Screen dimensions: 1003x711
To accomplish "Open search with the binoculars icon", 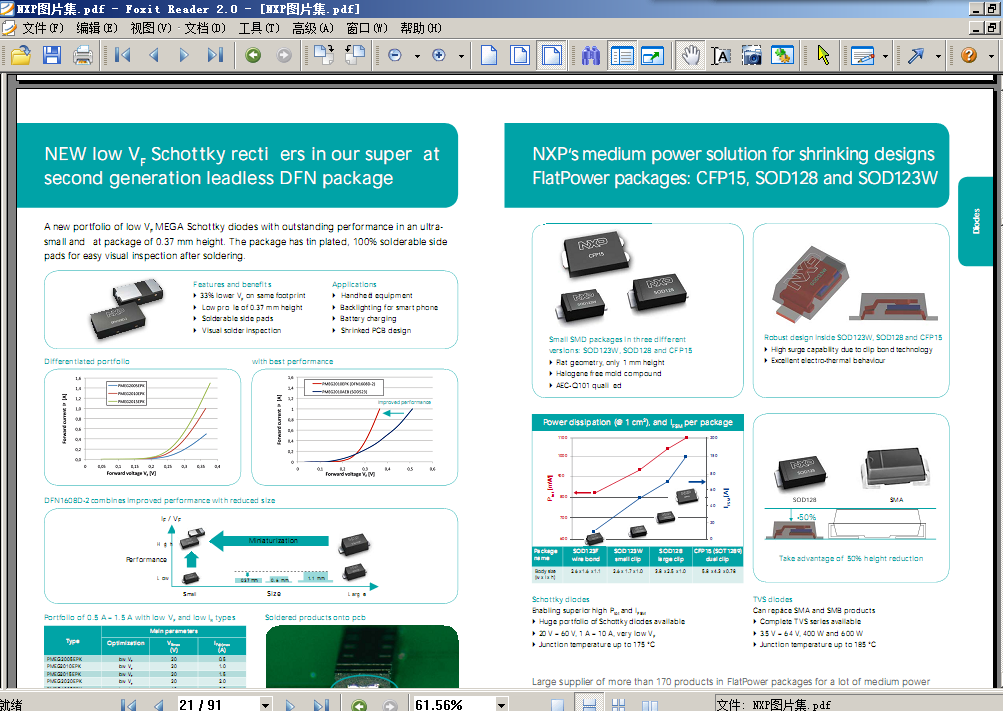I will [x=590, y=56].
